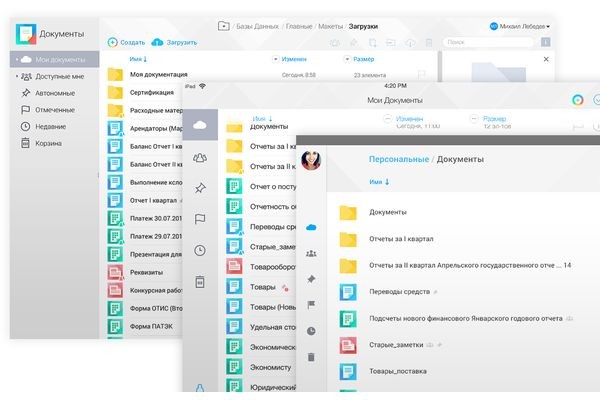Select the shared users icon in the front sidebar

point(311,253)
